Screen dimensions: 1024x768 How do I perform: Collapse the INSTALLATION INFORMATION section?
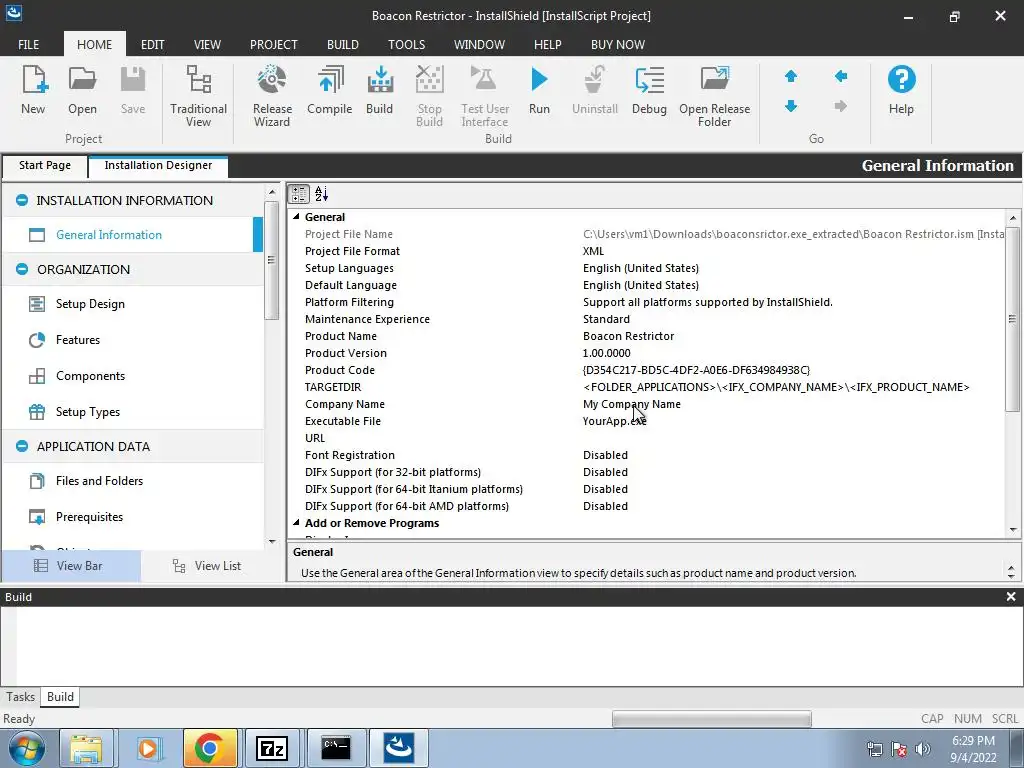pos(22,200)
